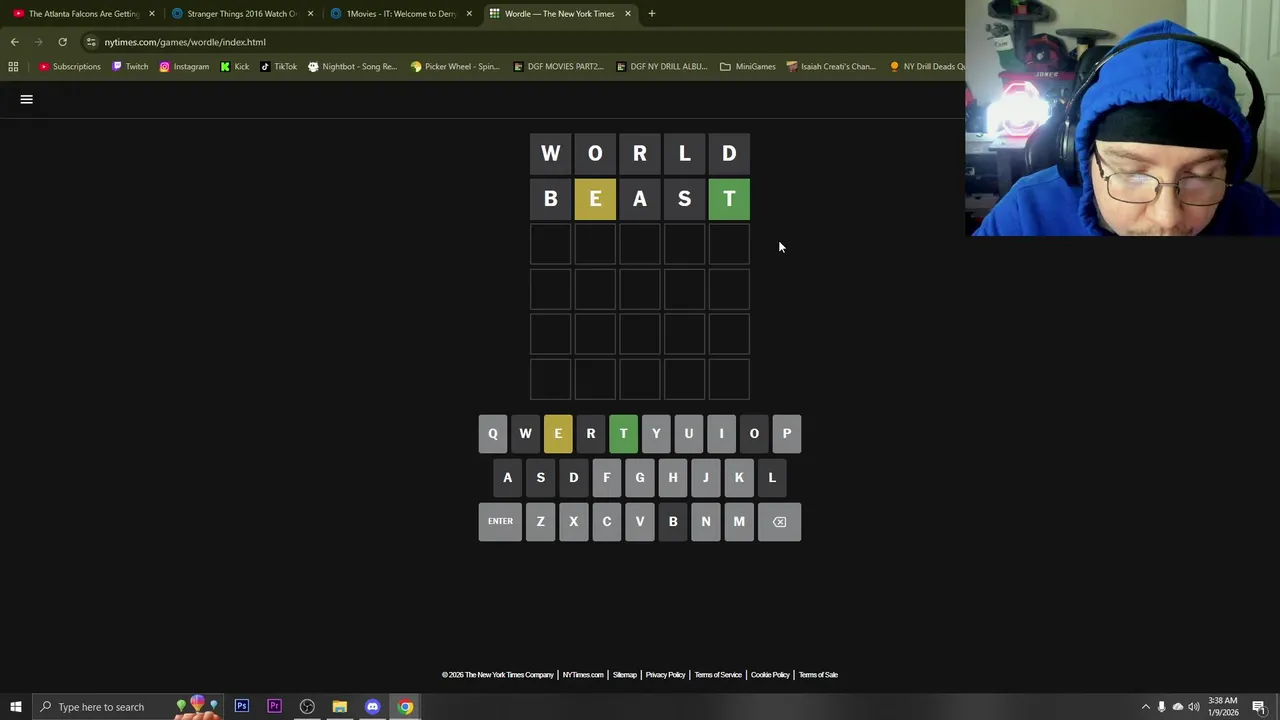
Task: Open Premiere Pro from the taskbar
Action: (x=274, y=707)
